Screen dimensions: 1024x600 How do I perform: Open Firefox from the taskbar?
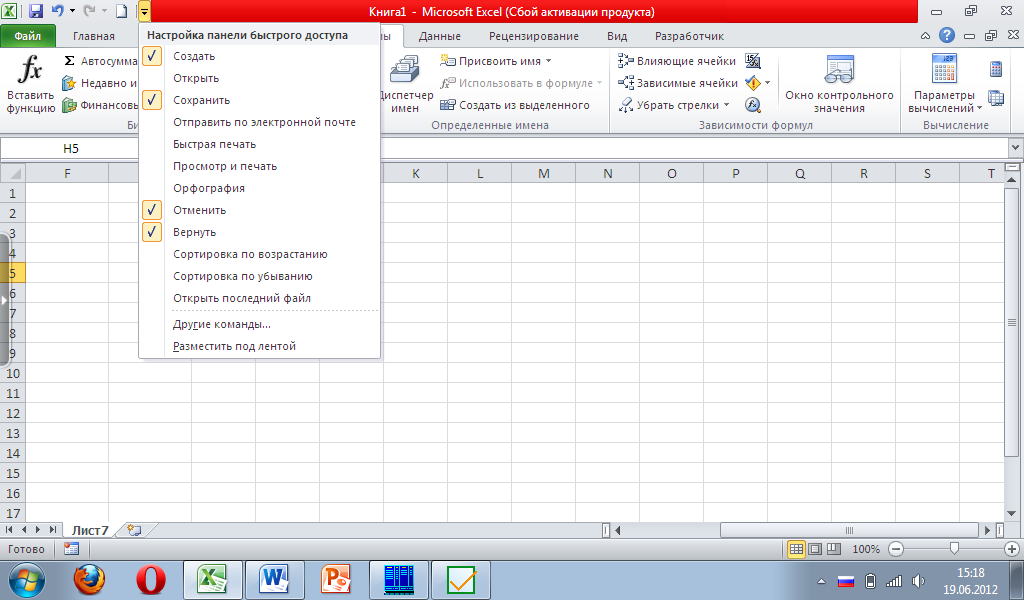pyautogui.click(x=89, y=580)
